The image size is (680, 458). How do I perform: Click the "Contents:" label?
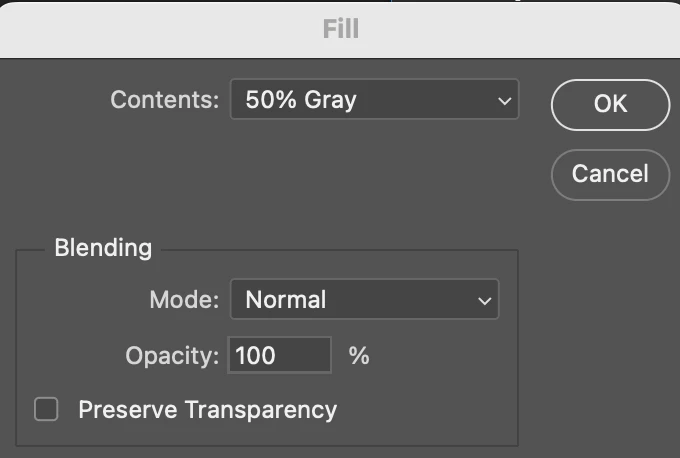[164, 100]
